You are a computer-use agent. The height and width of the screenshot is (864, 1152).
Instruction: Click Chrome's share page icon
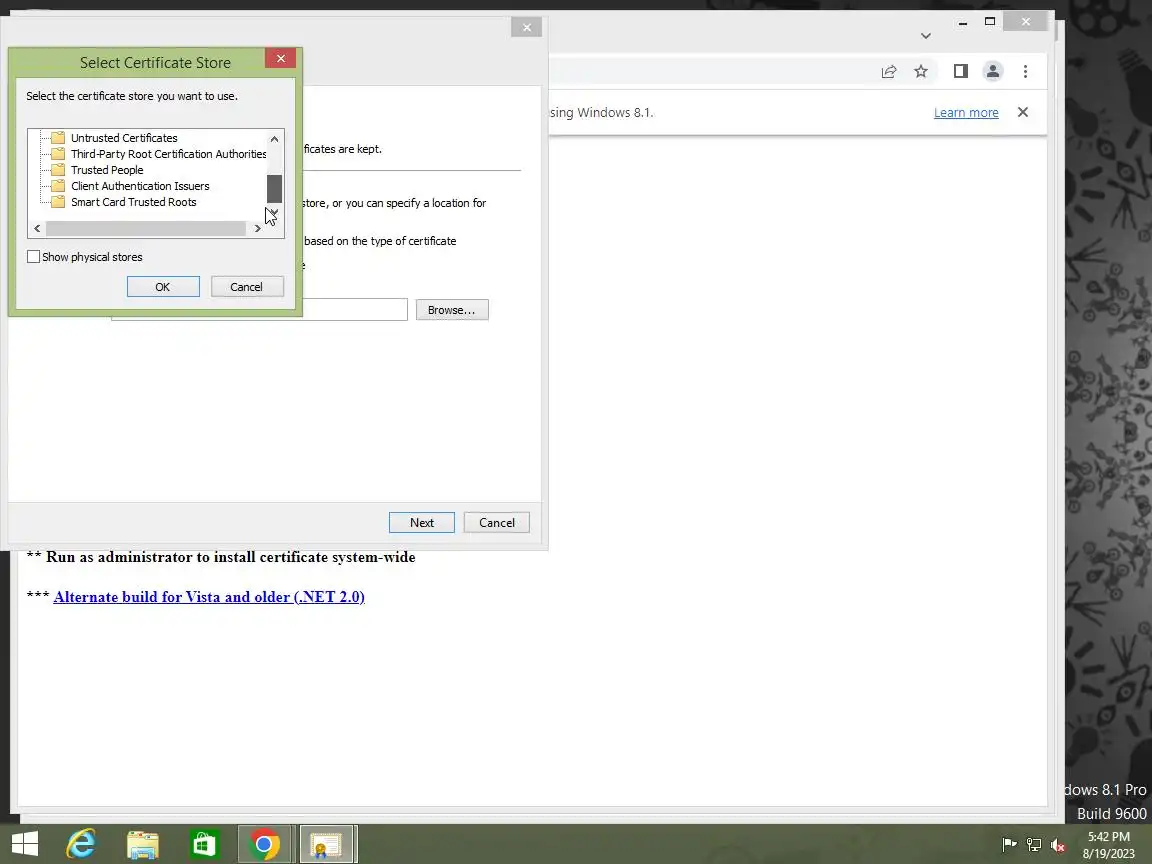coord(889,71)
